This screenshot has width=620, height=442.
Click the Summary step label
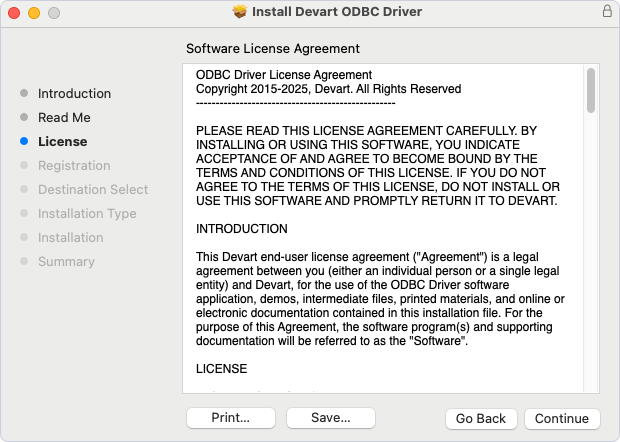pos(66,261)
